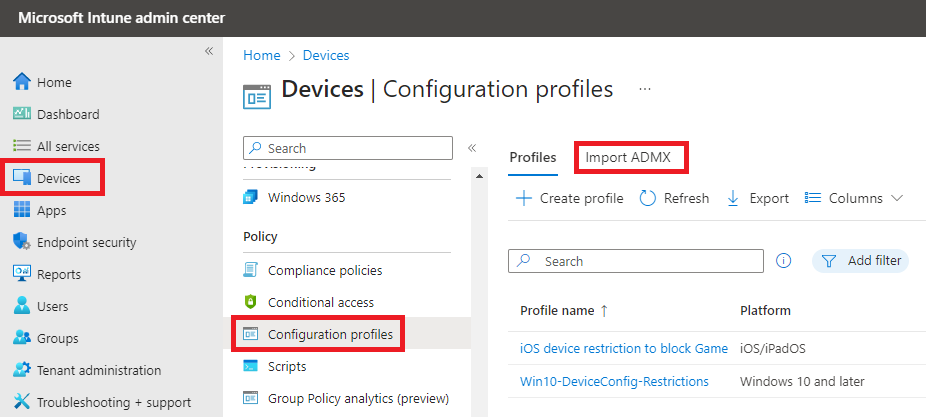Select All services in sidebar
Viewport: 926px width, 417px height.
click(68, 146)
